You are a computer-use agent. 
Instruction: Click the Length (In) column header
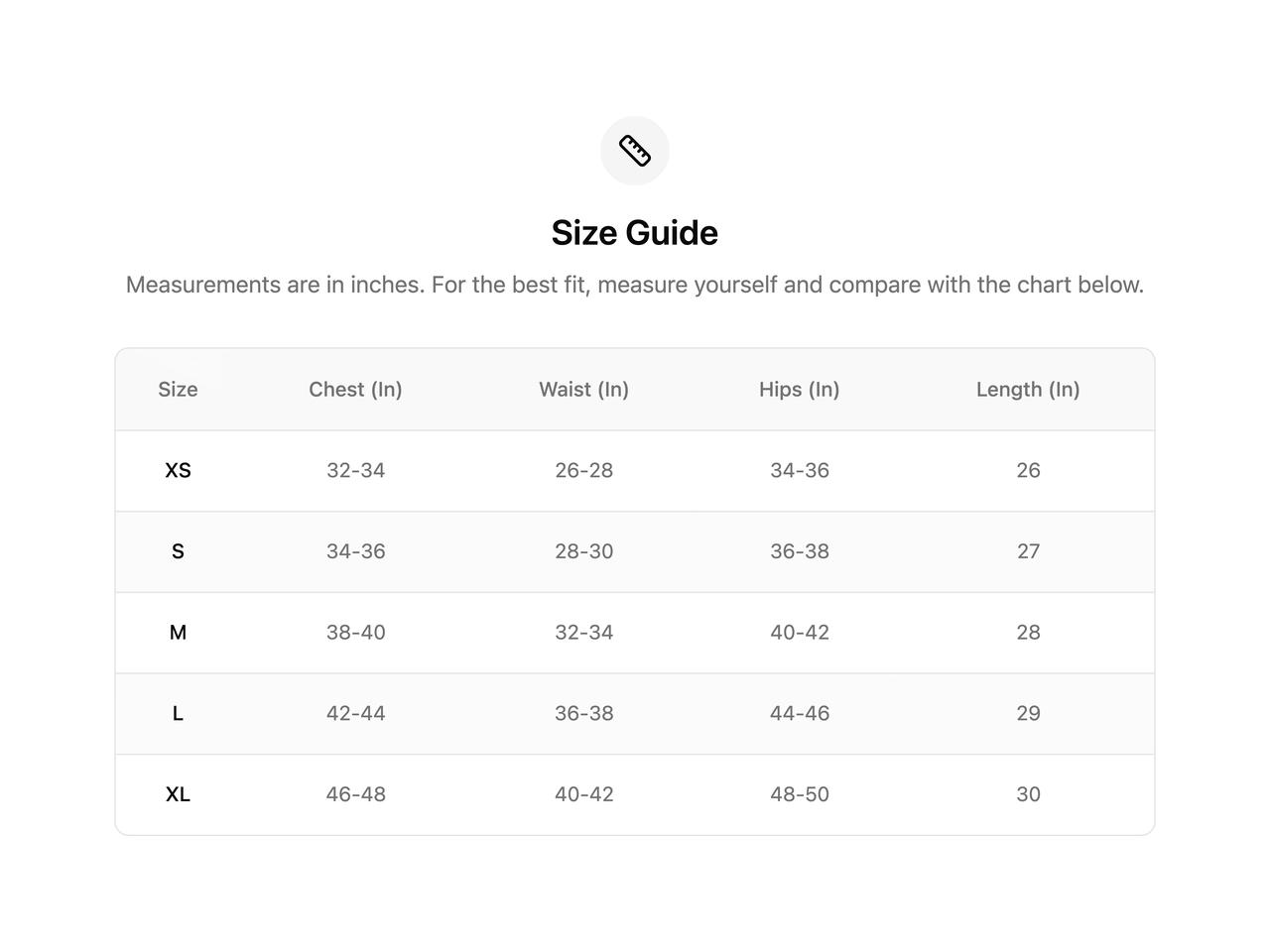(x=1028, y=390)
